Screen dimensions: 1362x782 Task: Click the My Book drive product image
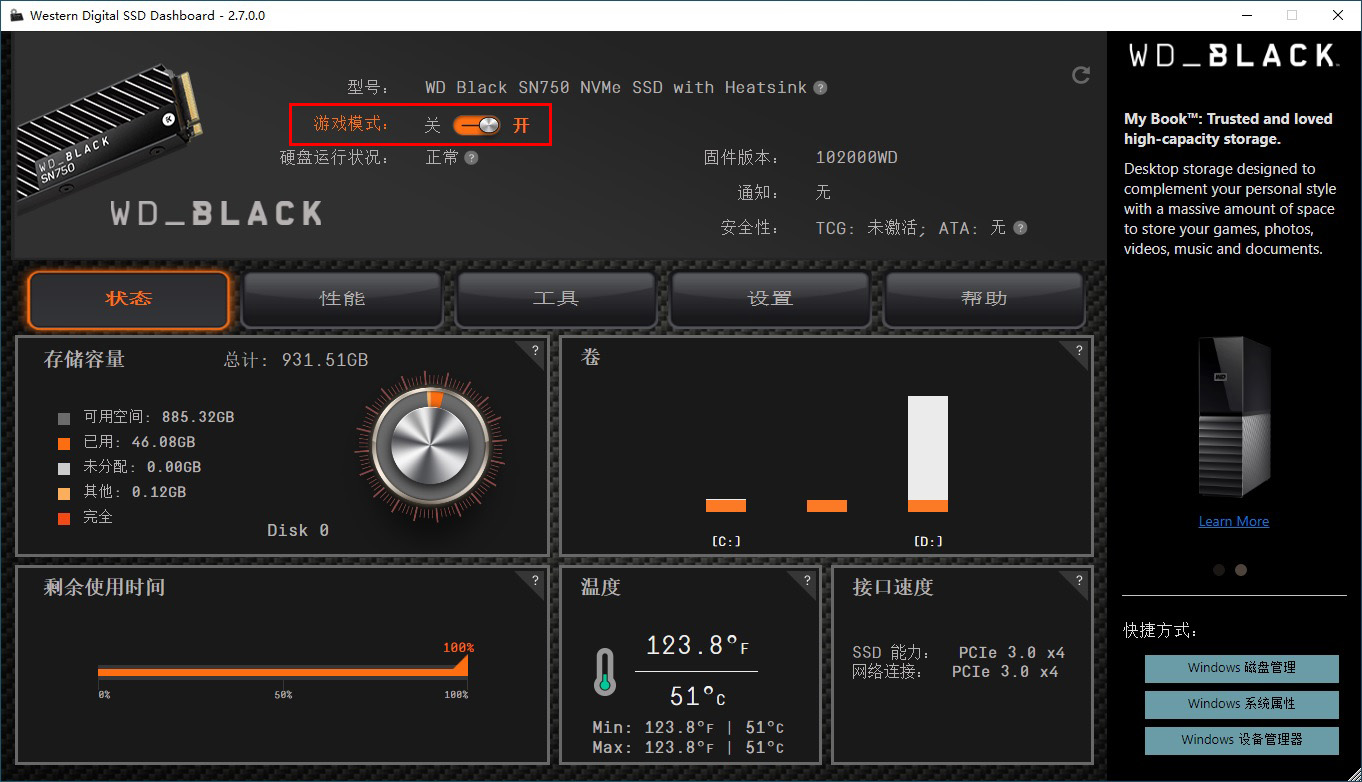point(1234,418)
